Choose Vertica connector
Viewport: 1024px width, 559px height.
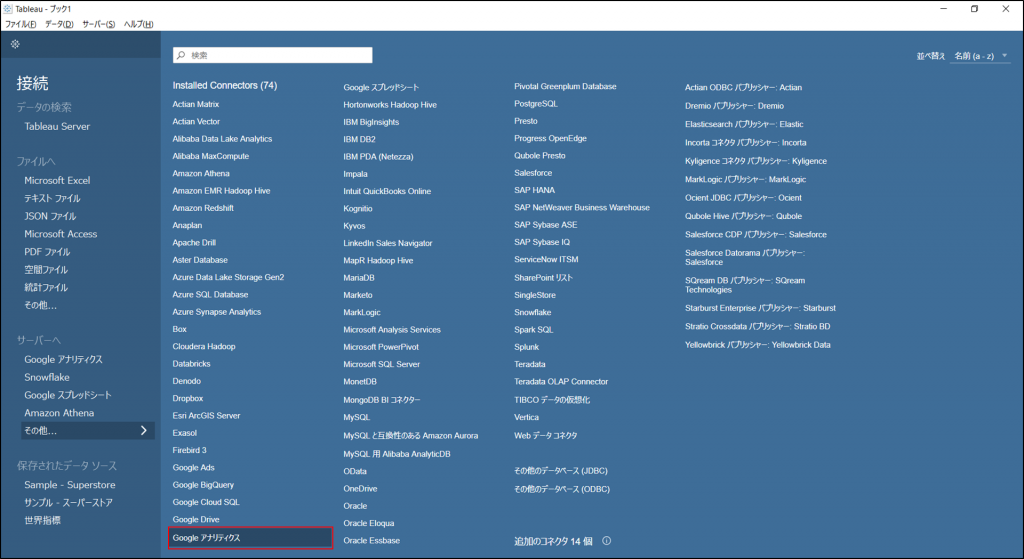pos(526,417)
